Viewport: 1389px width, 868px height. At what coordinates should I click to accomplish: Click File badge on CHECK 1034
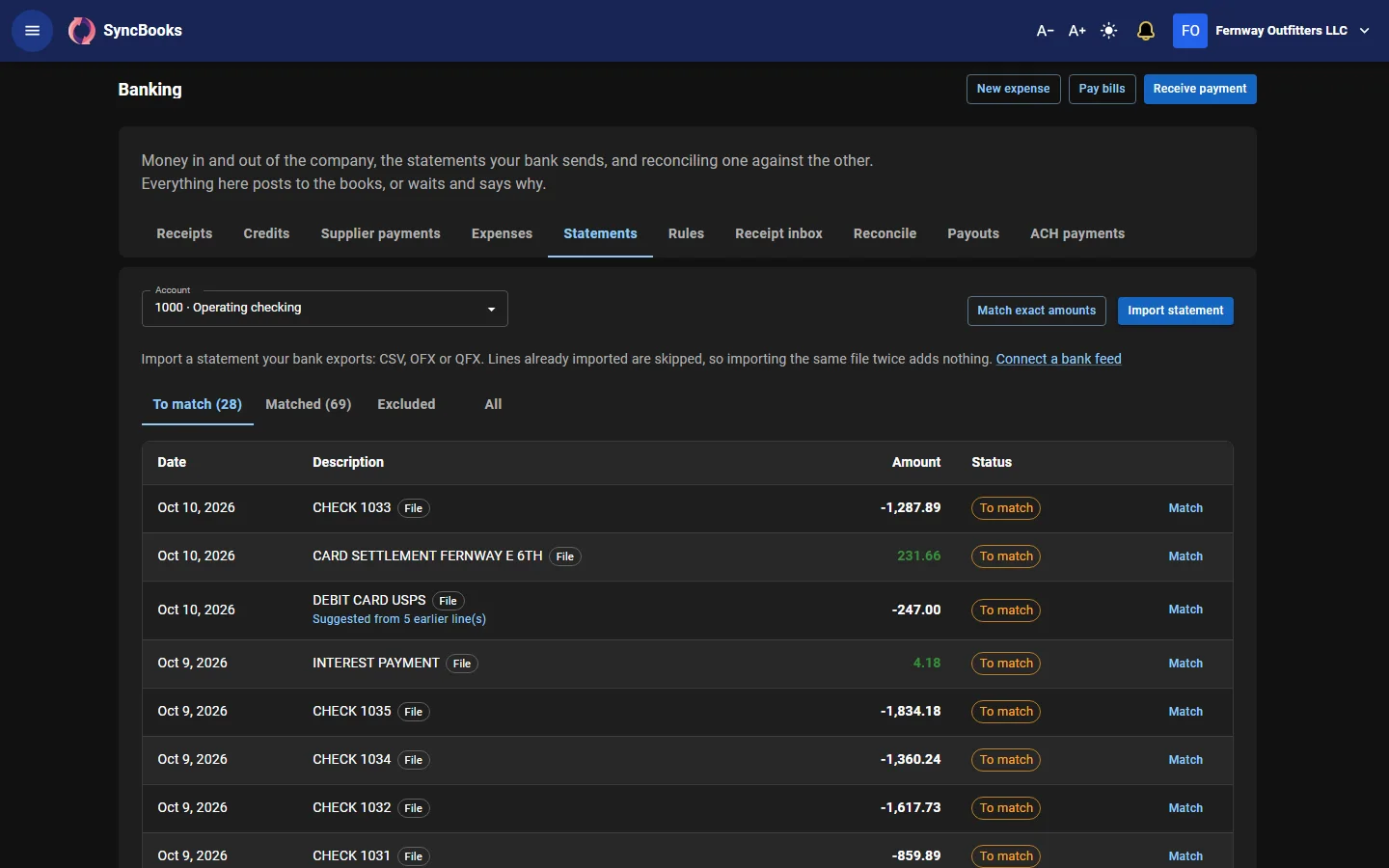tap(414, 760)
